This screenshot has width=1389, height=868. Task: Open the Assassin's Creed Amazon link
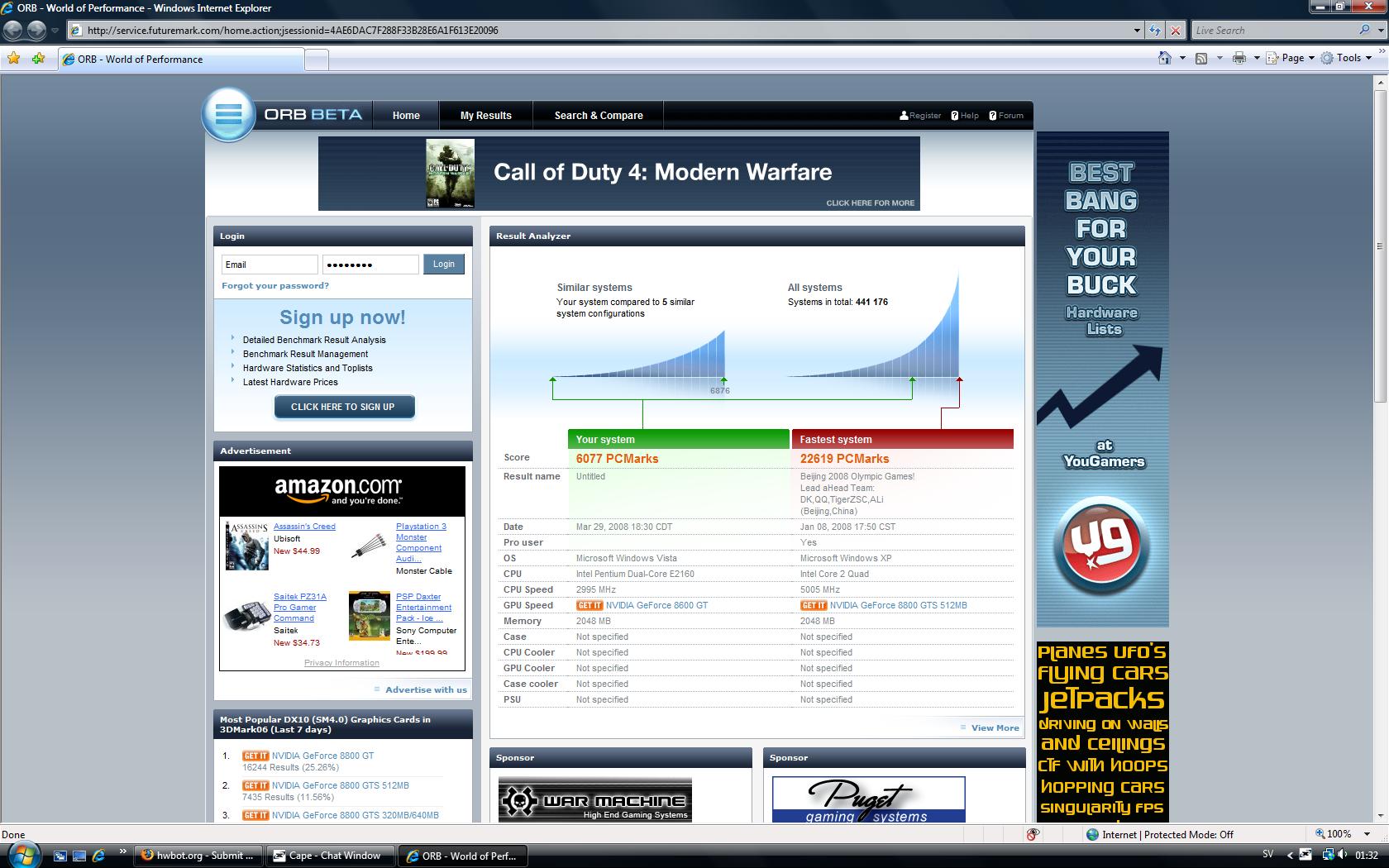pos(304,527)
